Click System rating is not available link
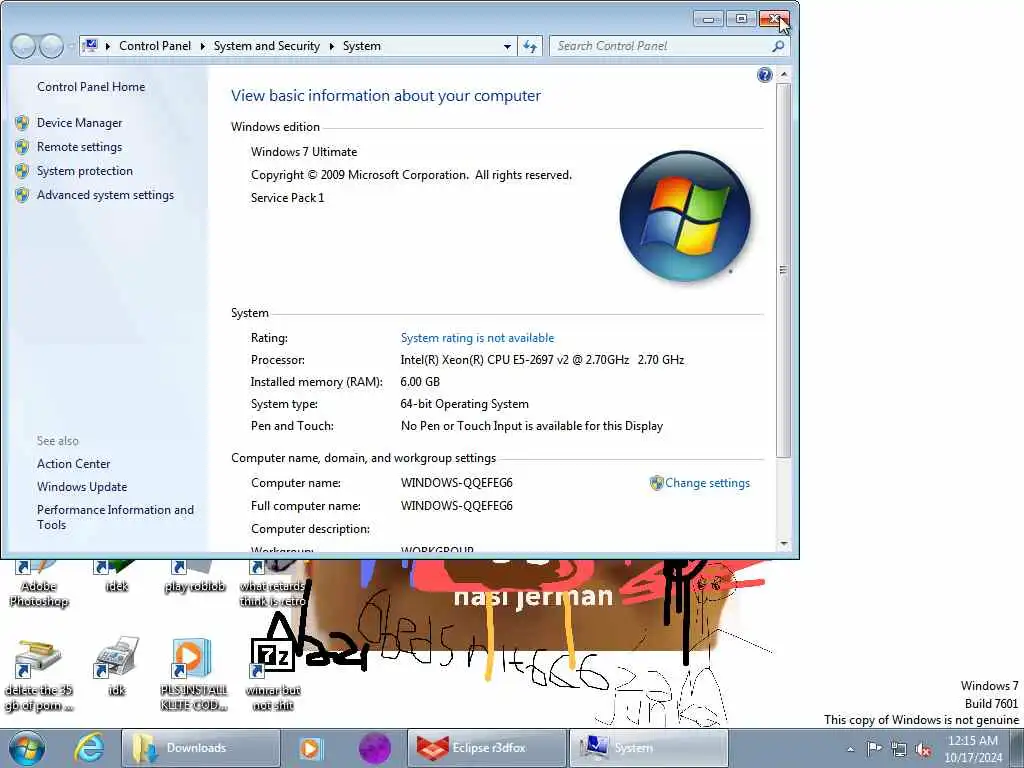The width and height of the screenshot is (1024, 768). pos(477,338)
